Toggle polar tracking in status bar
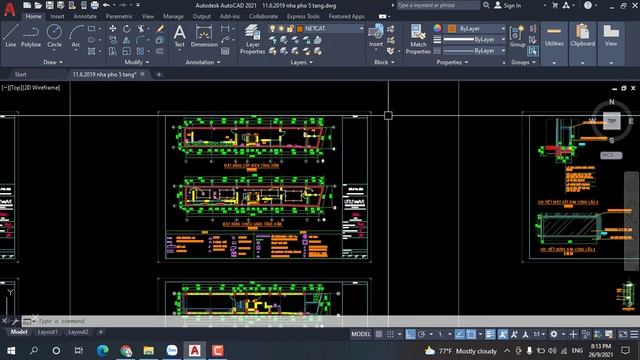The height and width of the screenshot is (360, 640). tap(422, 334)
